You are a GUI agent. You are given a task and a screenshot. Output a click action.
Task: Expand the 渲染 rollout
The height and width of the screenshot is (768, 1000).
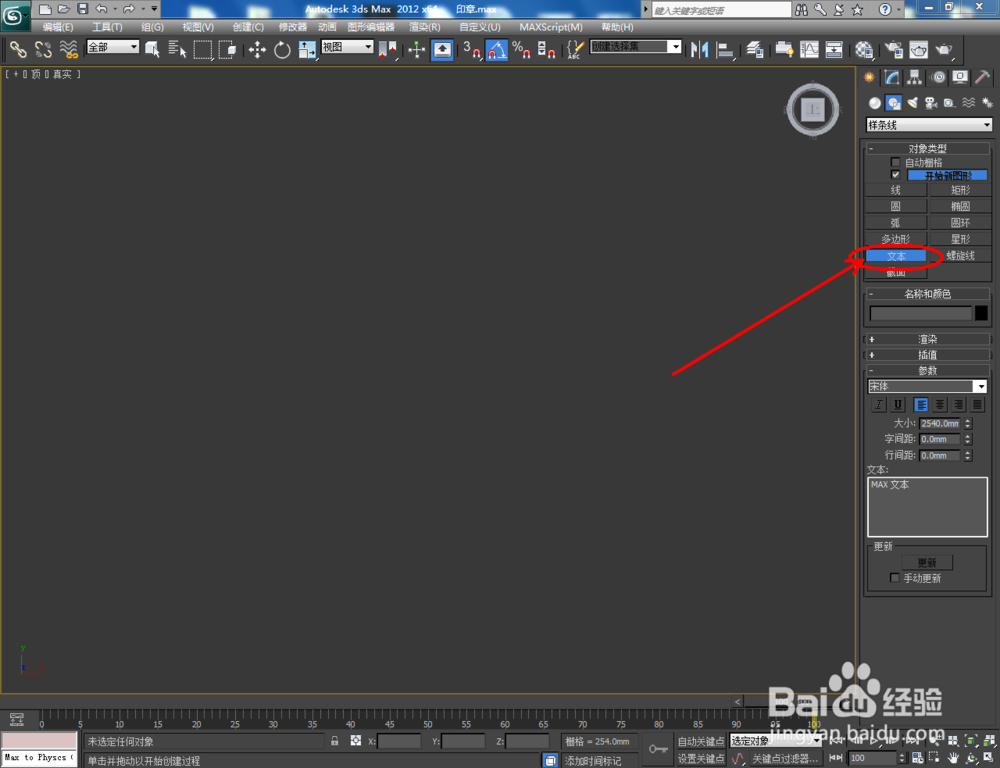[927, 339]
